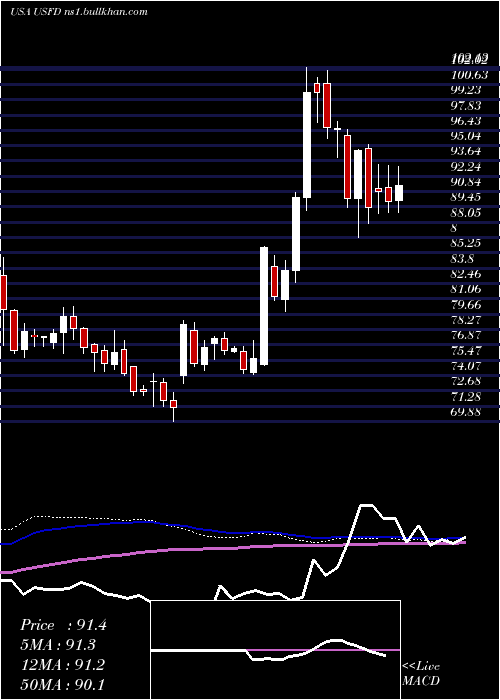Select the 99.23 price axis label
Viewport: 500px width, 700px height.
[466, 90]
